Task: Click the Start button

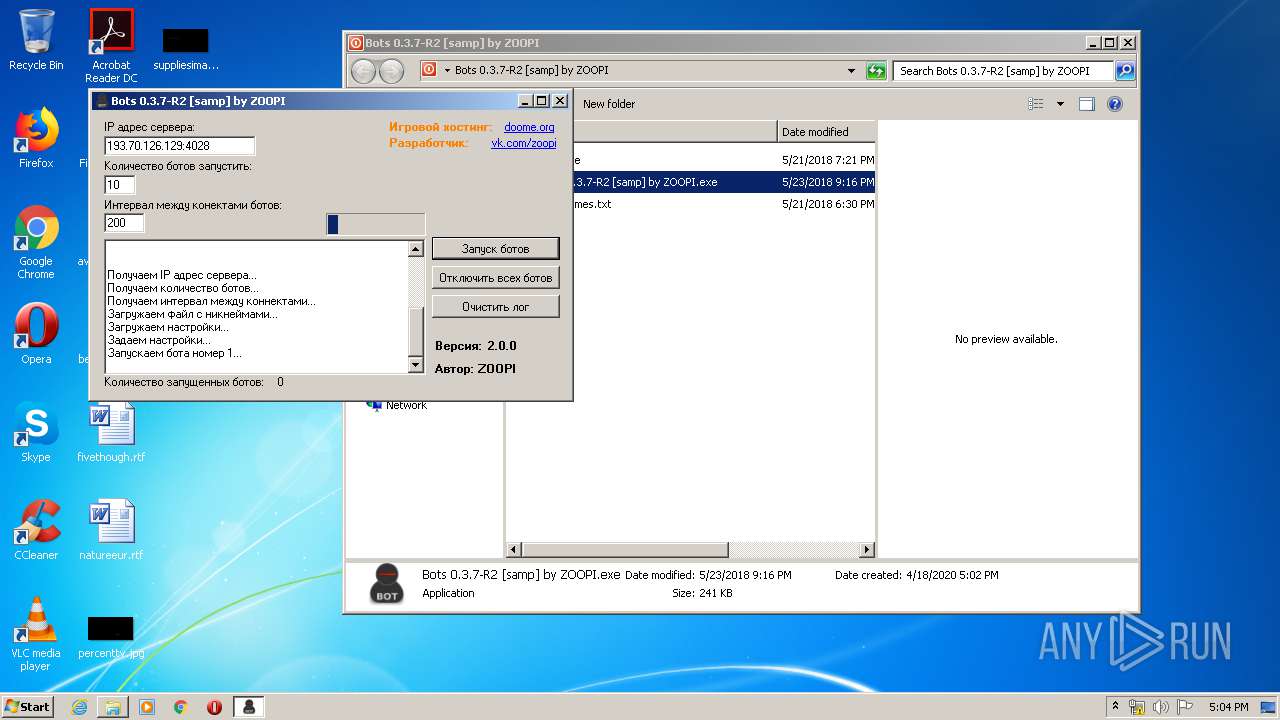Action: pyautogui.click(x=27, y=706)
